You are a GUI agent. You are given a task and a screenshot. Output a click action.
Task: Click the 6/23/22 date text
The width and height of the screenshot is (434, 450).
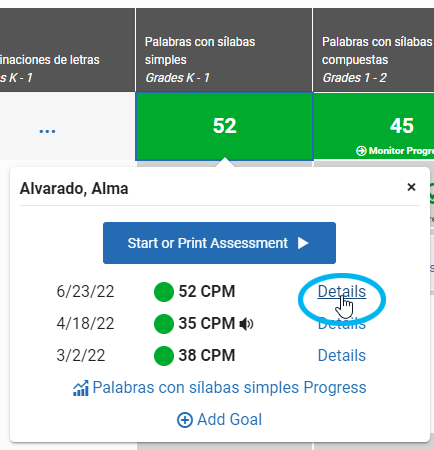(x=85, y=291)
